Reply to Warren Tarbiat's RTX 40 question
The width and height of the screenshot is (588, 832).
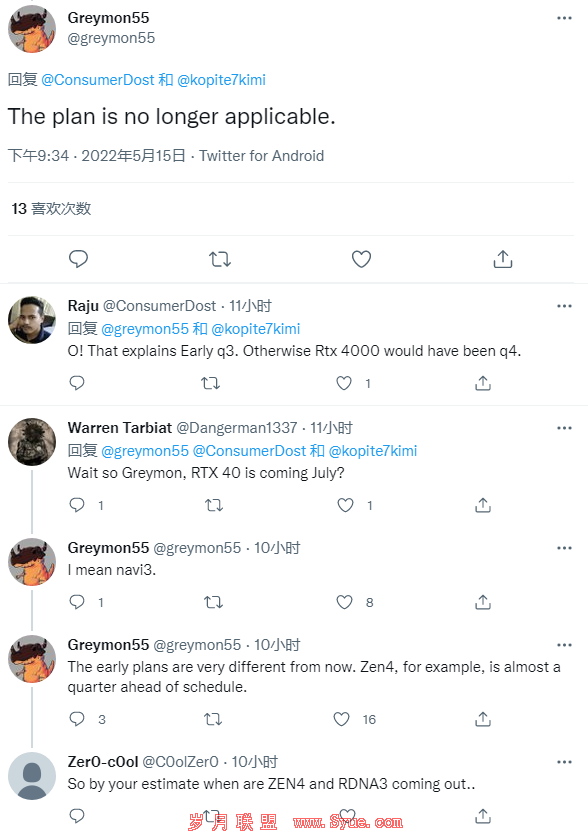pos(77,505)
